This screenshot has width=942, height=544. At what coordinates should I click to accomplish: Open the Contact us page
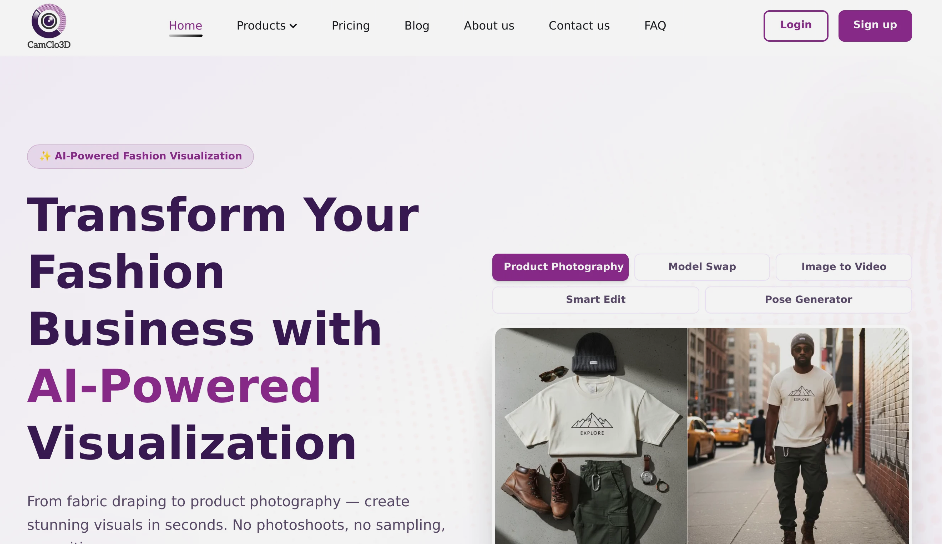click(579, 26)
